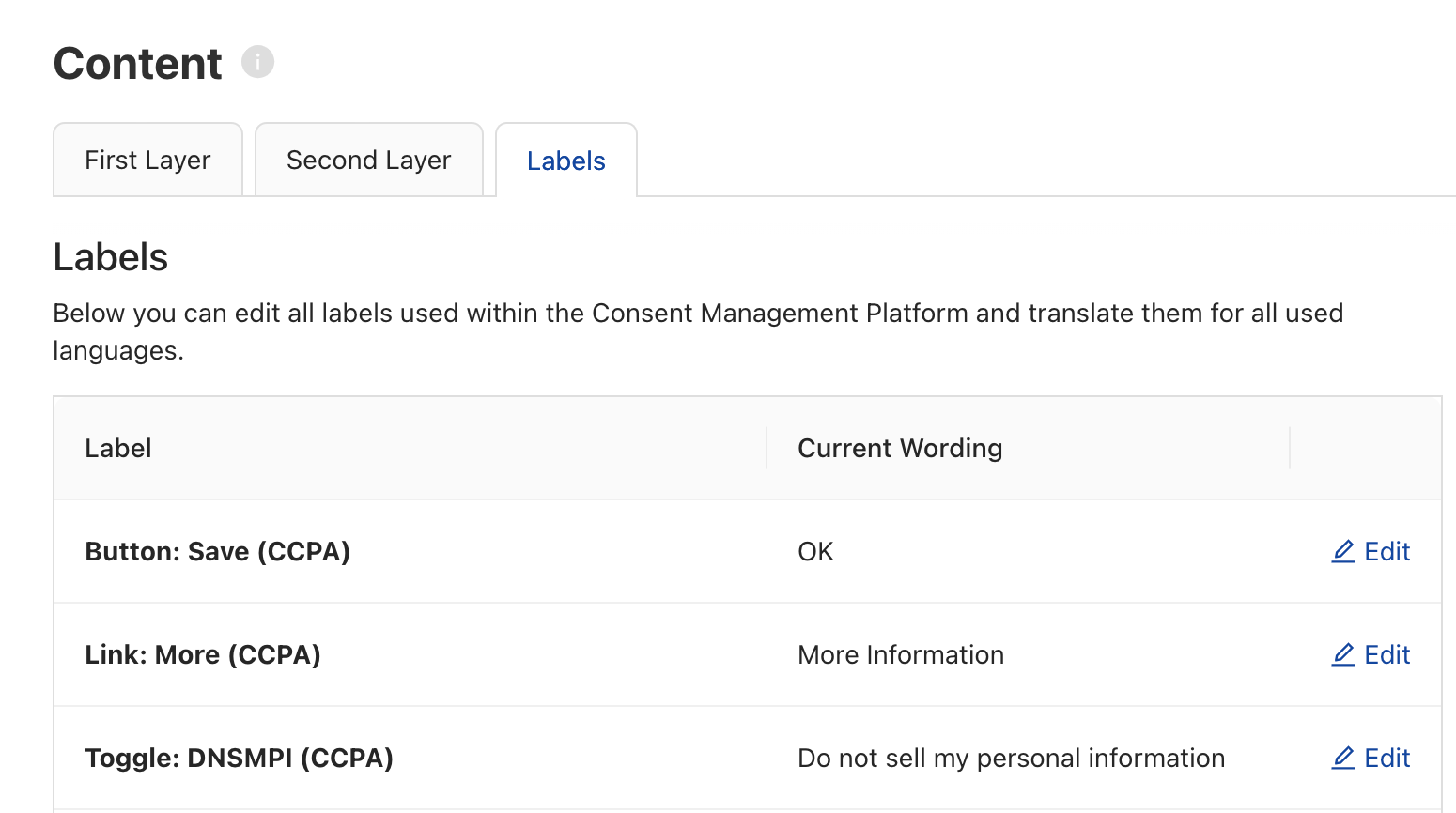1456x813 pixels.
Task: Click the OK wording cell
Action: point(815,551)
